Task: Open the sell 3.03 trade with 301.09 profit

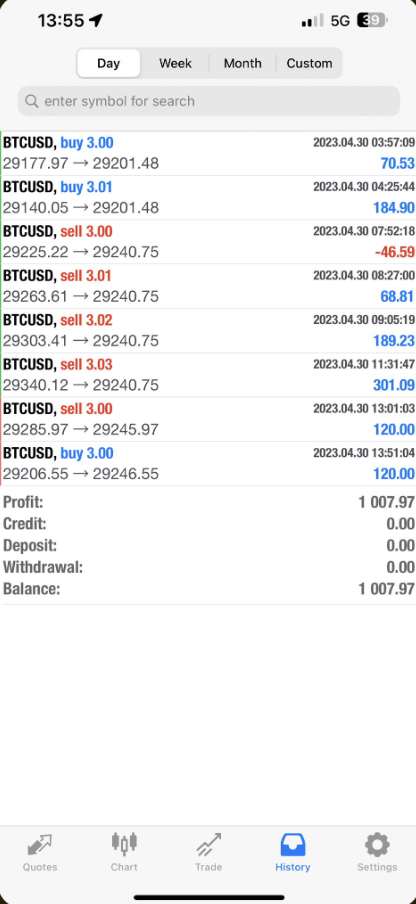Action: 208,375
